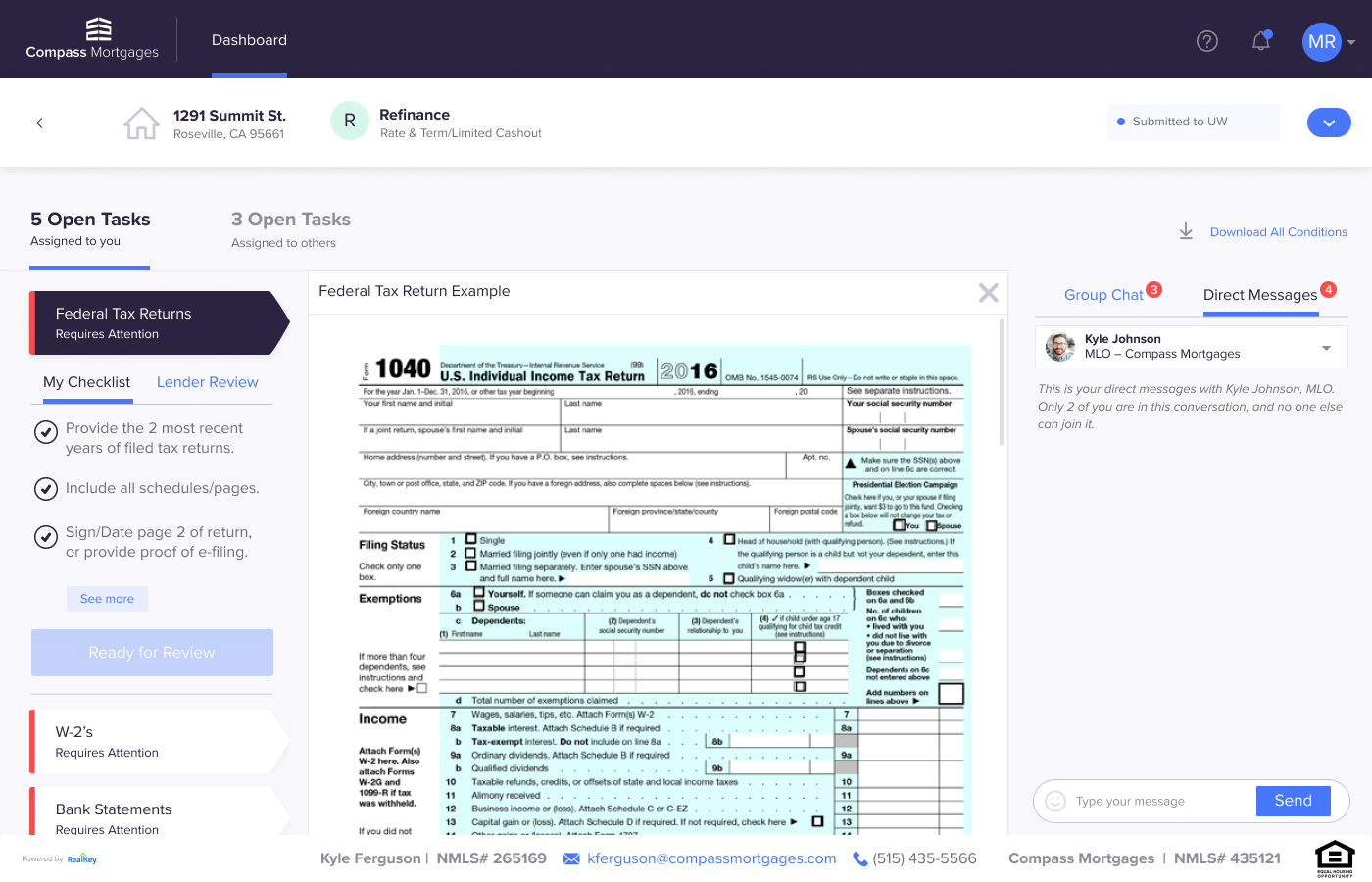Click the Ready for Review button
This screenshot has height=882, width=1372.
(x=152, y=653)
